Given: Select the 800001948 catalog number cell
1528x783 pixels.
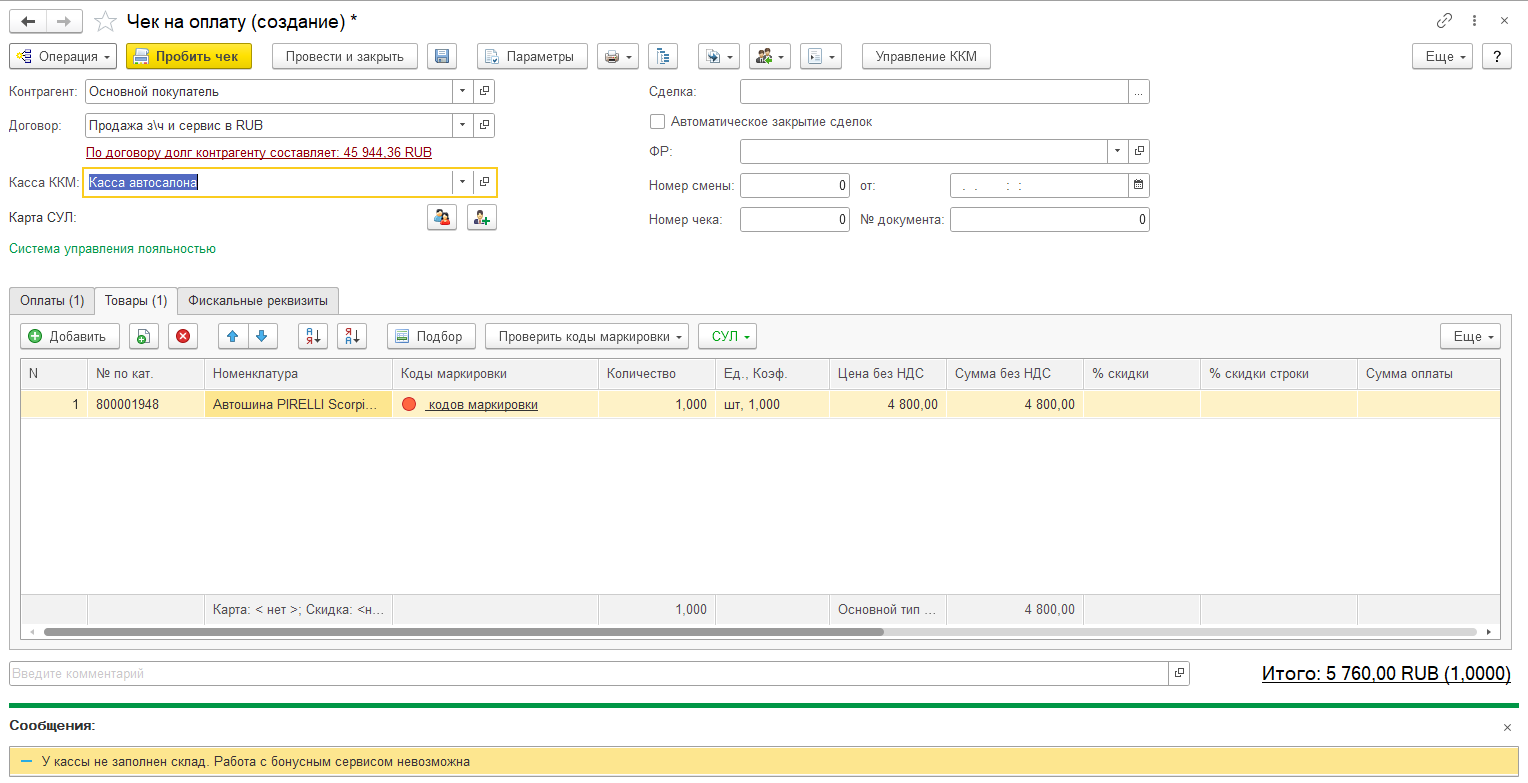Looking at the screenshot, I should (x=146, y=405).
